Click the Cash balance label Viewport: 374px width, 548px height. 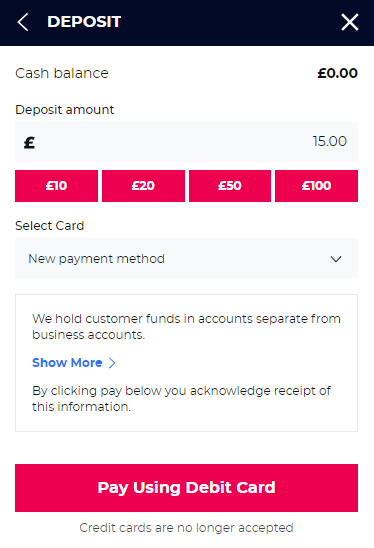(62, 73)
